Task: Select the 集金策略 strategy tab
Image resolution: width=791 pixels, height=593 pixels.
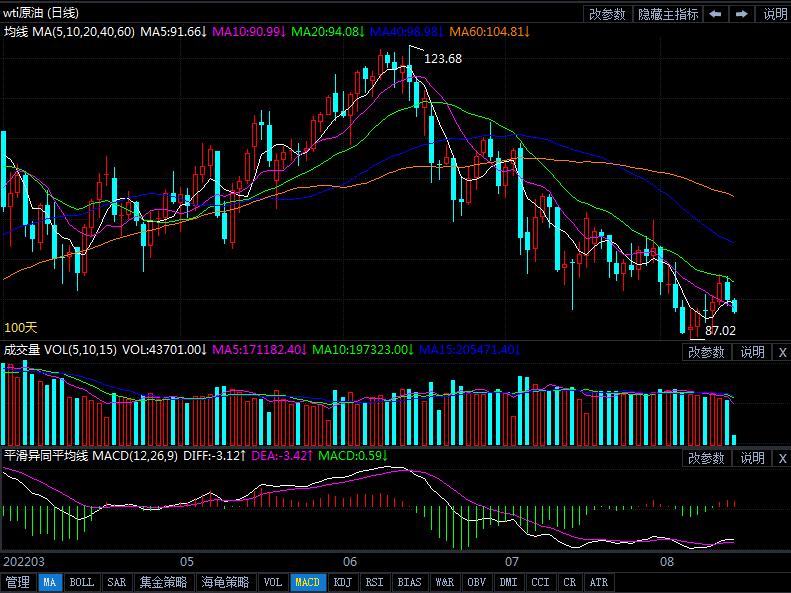Action: point(163,582)
